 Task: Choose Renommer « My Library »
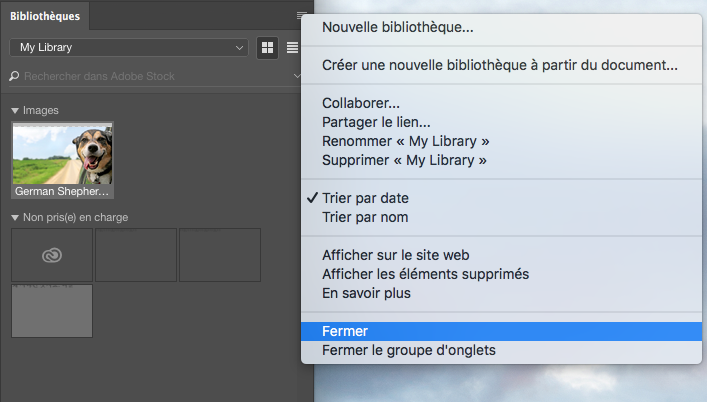[x=405, y=141]
